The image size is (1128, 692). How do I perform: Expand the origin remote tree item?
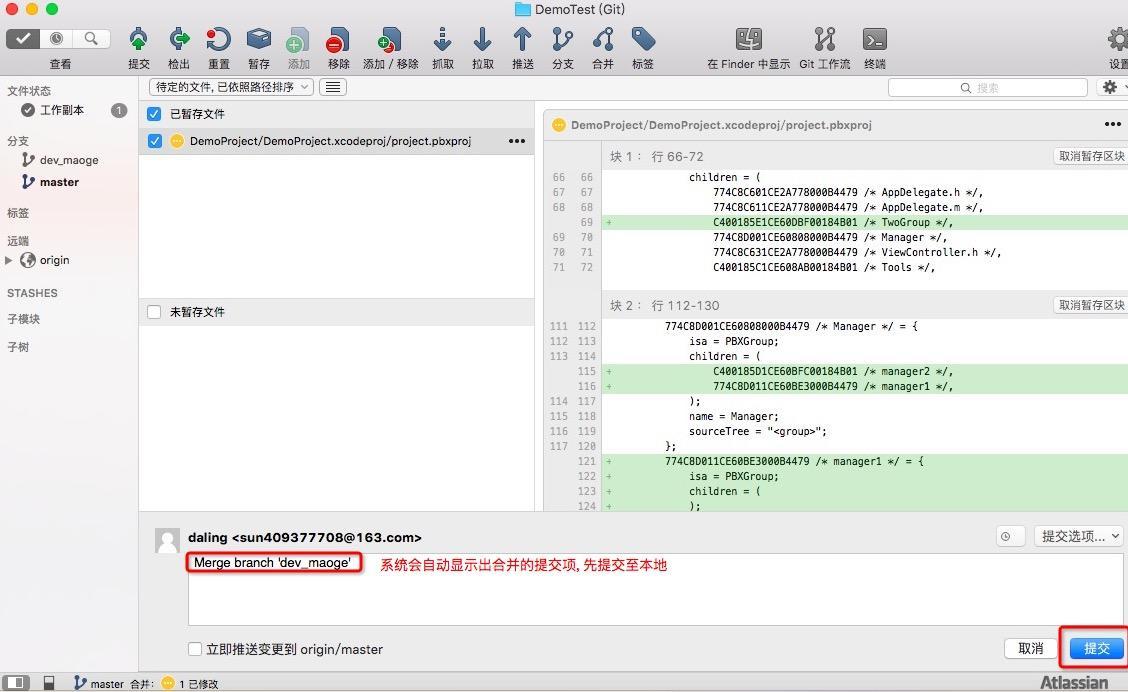(9, 260)
